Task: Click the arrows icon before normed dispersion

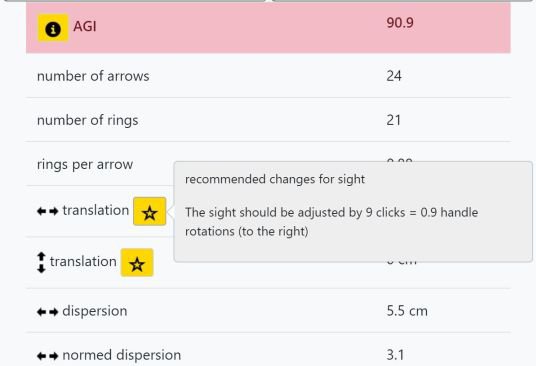Action: 48,356
